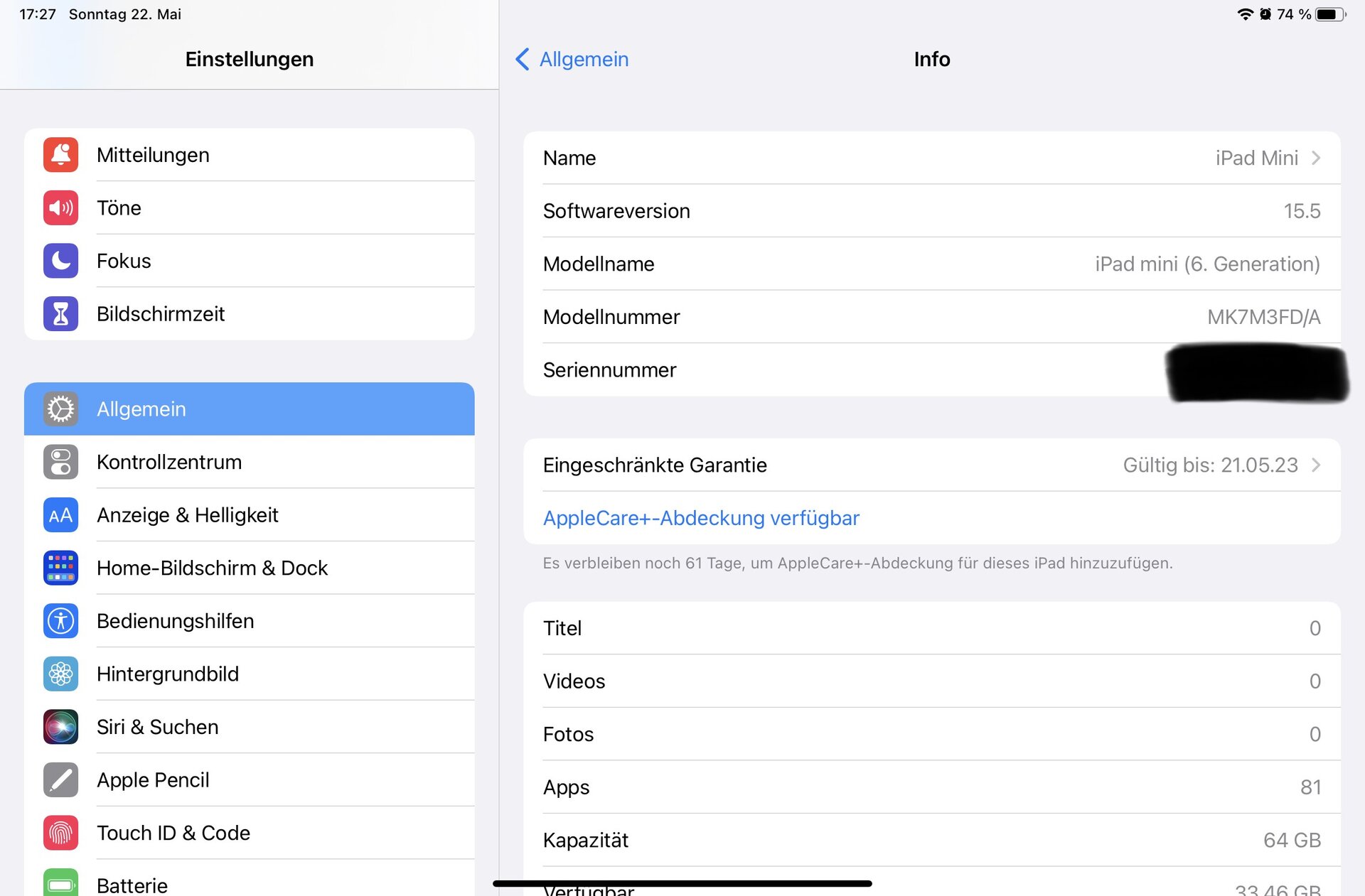The image size is (1365, 896).
Task: Tap the Allgemein gear icon
Action: (x=60, y=409)
